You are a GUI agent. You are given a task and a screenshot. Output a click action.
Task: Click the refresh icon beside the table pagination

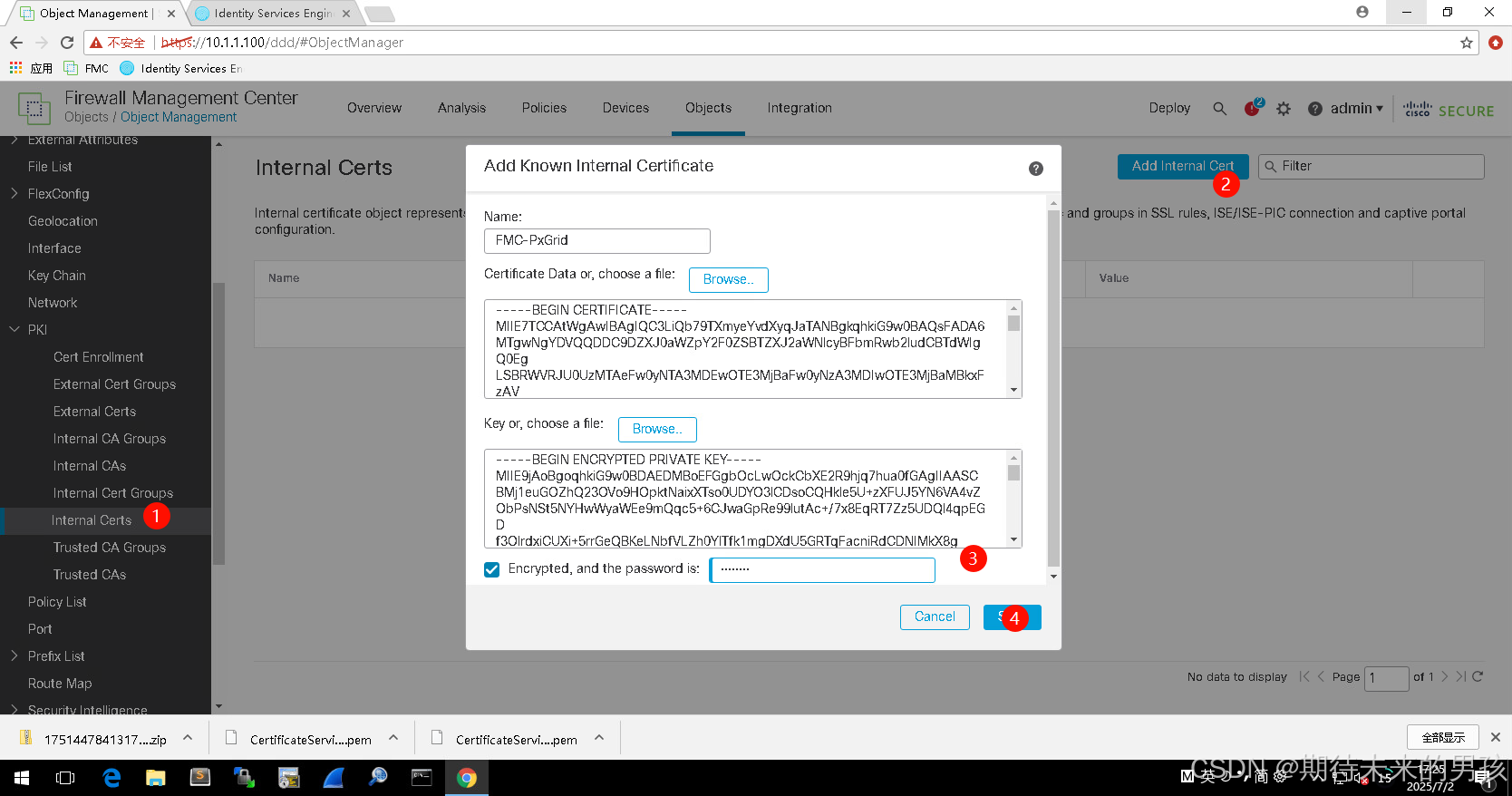[x=1478, y=676]
